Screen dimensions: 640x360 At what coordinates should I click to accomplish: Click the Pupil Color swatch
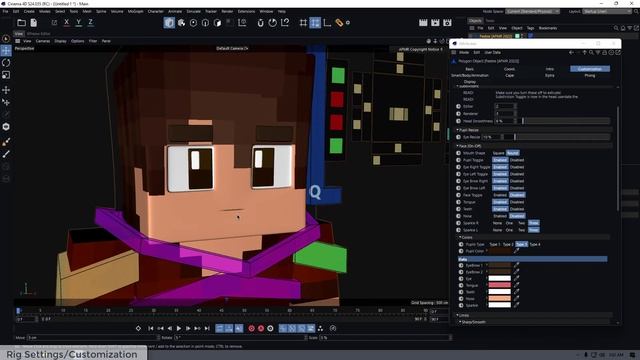(500, 251)
